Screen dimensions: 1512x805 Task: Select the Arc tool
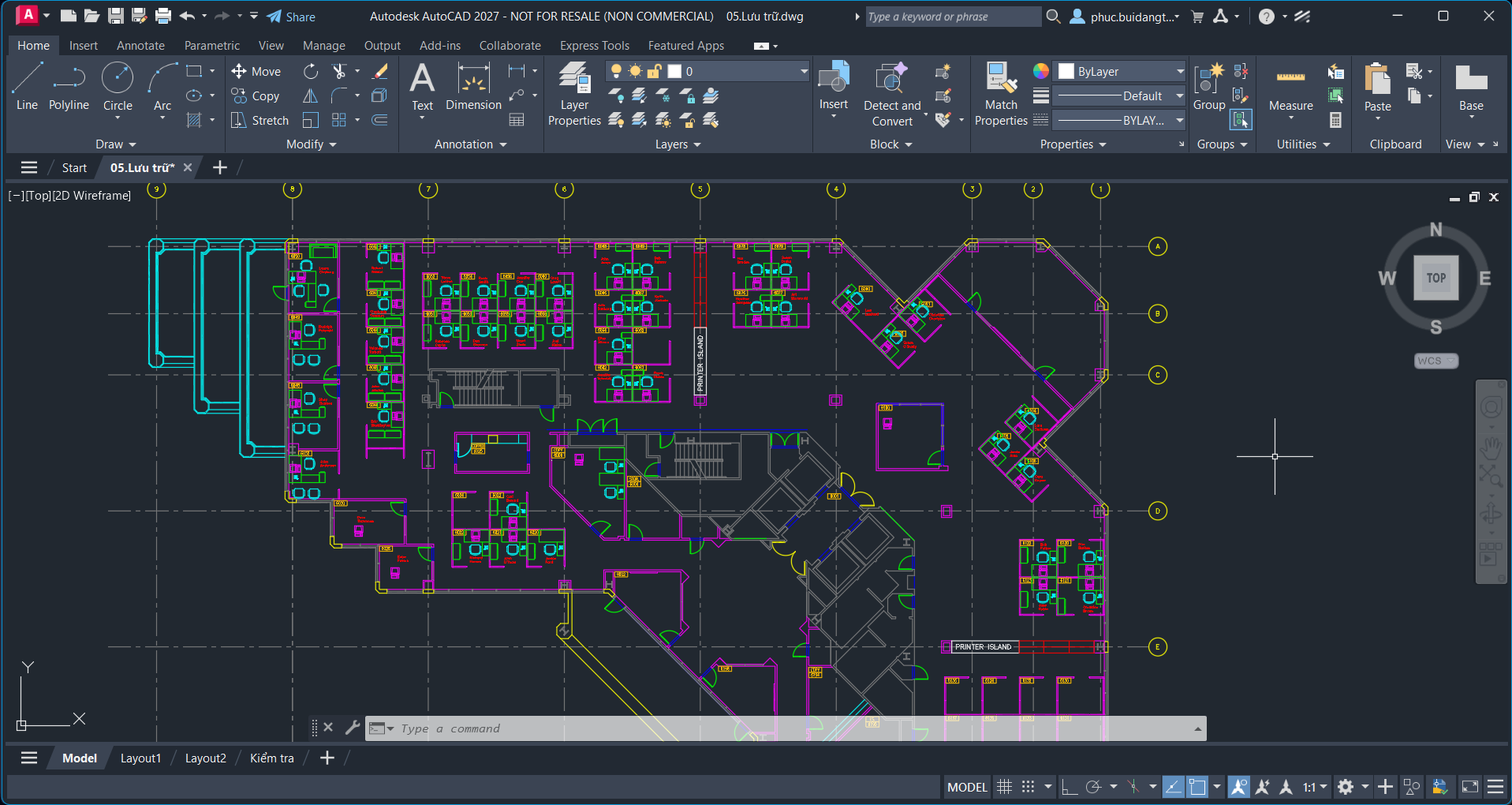(x=162, y=87)
